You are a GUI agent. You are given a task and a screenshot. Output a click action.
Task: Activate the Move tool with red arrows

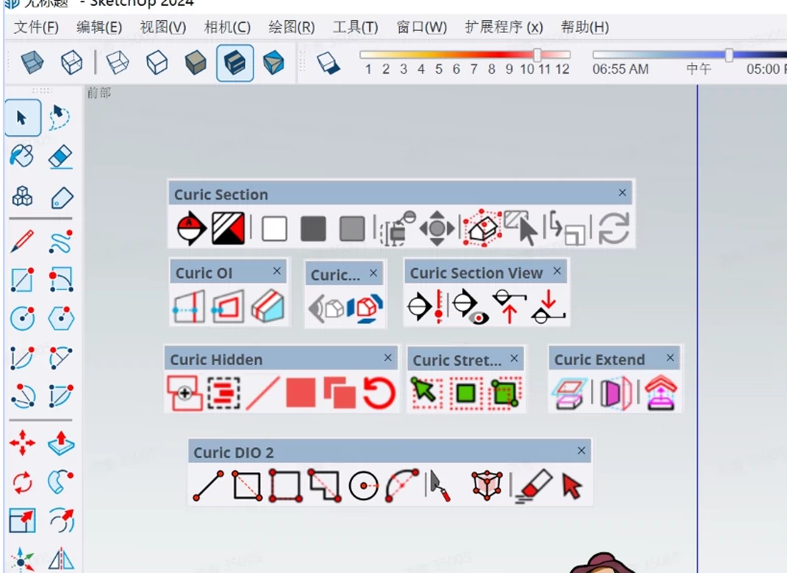22,444
